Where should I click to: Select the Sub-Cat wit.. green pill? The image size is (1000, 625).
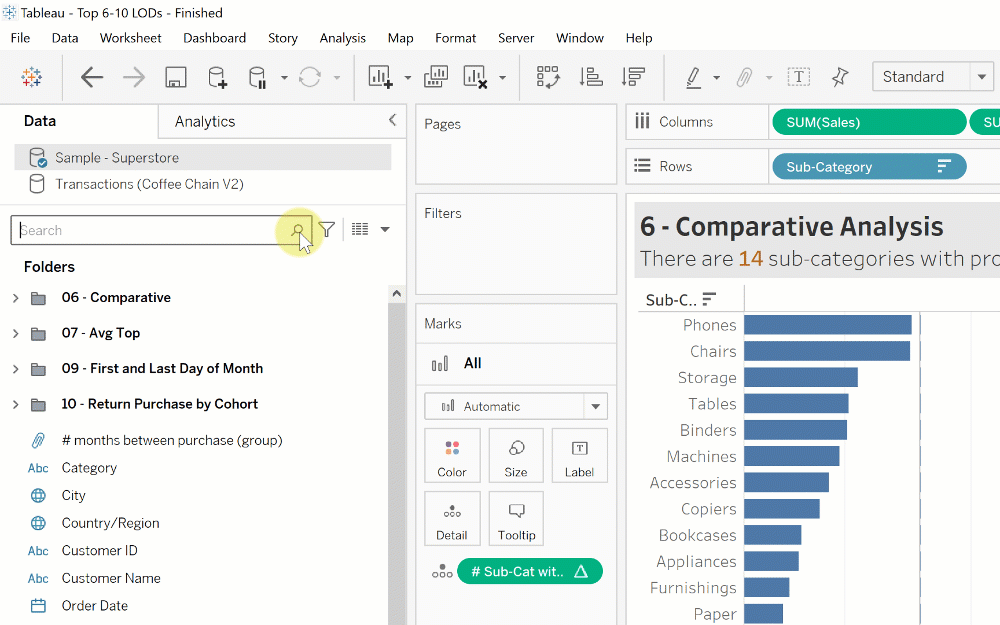(x=530, y=571)
